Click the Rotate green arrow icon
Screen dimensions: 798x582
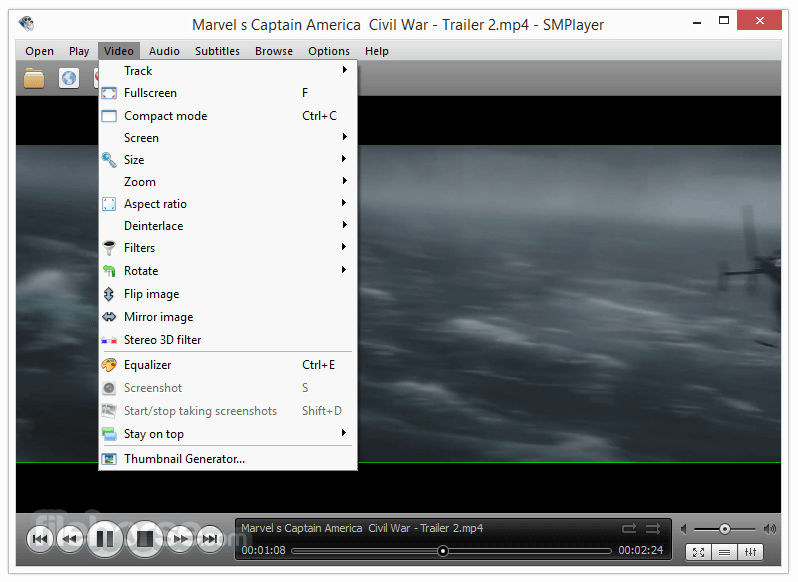pyautogui.click(x=109, y=271)
